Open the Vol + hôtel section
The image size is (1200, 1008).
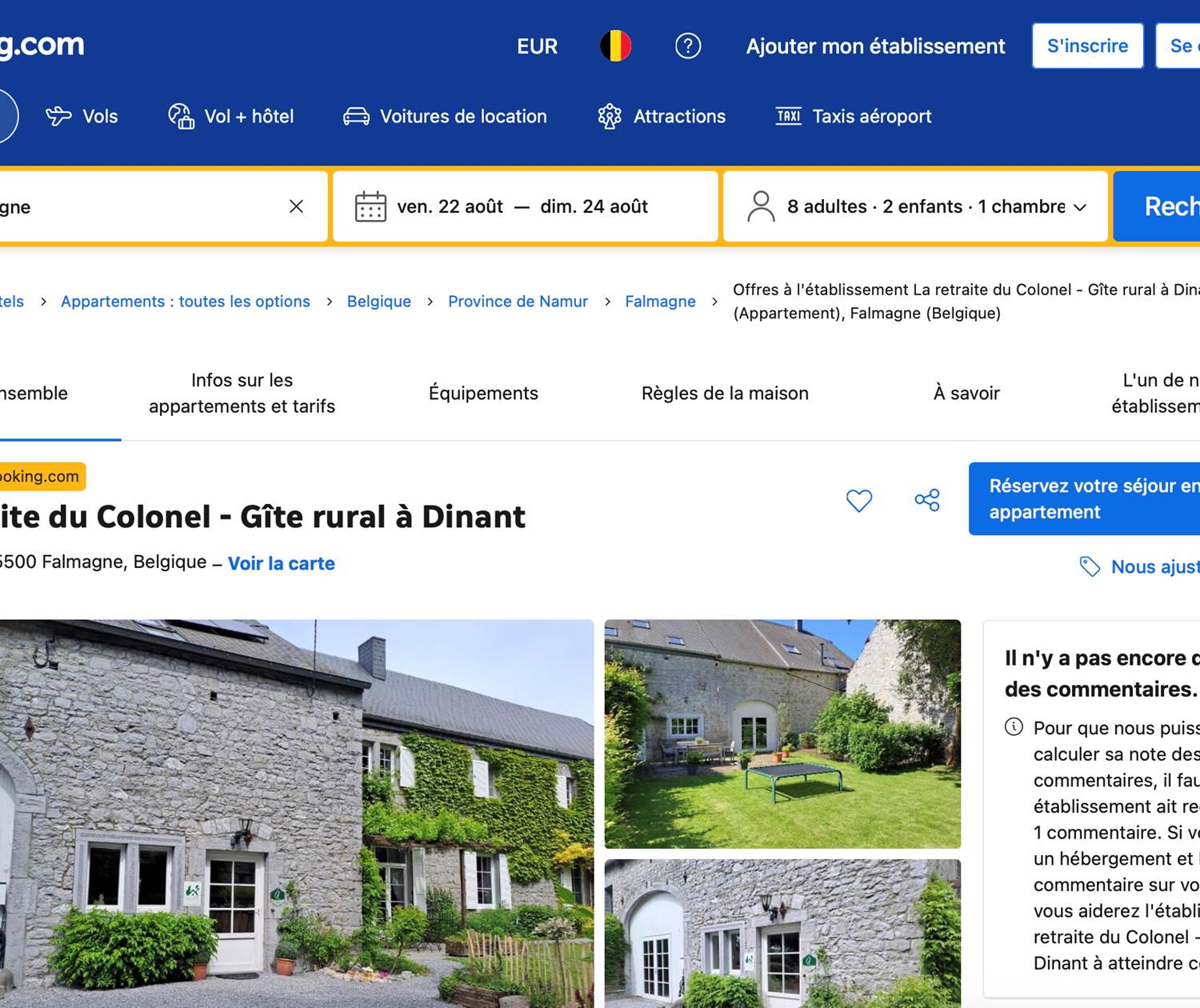(x=230, y=116)
